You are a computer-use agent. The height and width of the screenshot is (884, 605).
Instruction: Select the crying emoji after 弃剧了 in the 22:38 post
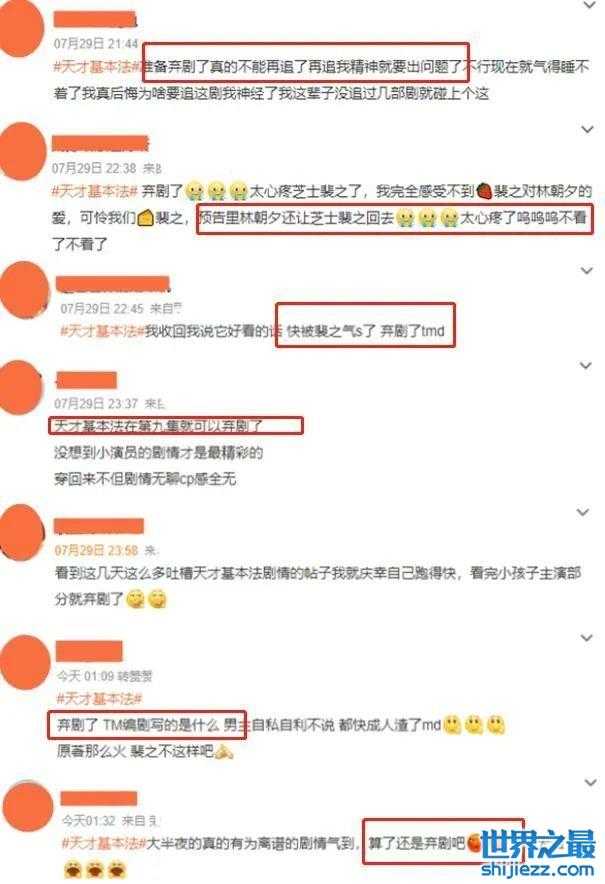pyautogui.click(x=196, y=192)
